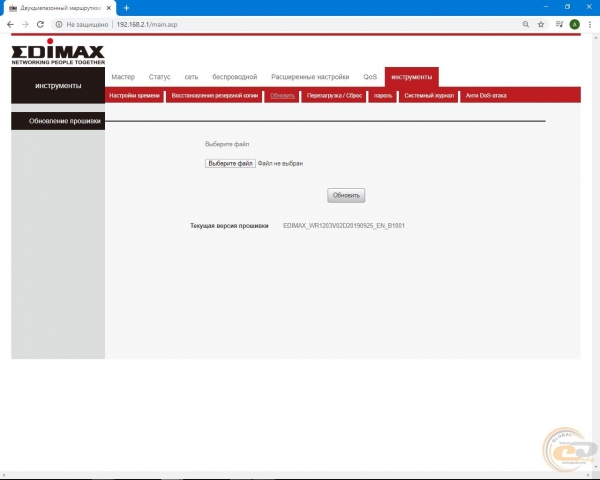Click the browser tab title 'Двухдиапазонный маршрутизатор'
This screenshot has height=480, width=600.
(x=60, y=8)
